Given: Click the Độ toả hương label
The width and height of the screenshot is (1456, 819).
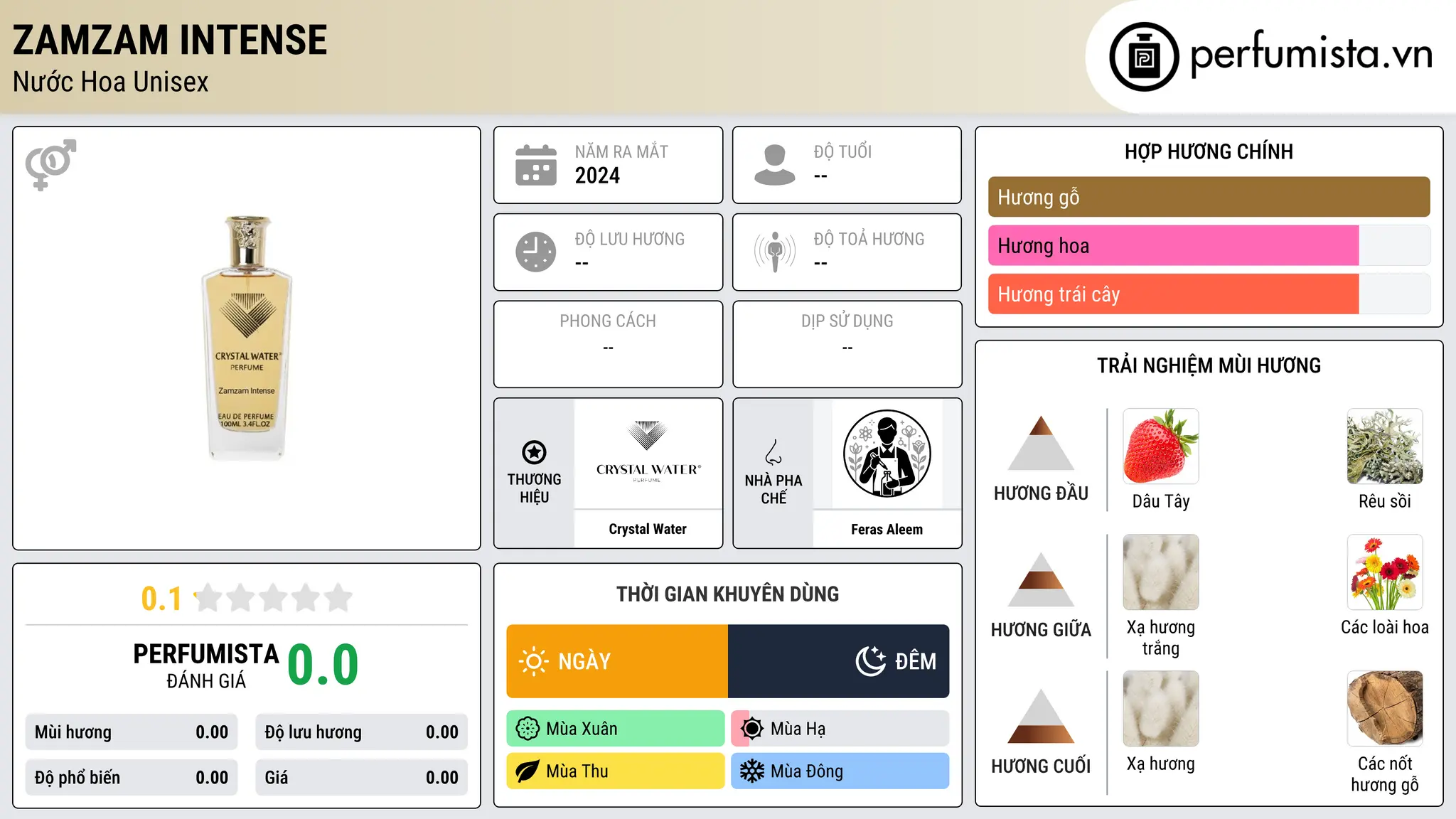Looking at the screenshot, I should pos(869,239).
